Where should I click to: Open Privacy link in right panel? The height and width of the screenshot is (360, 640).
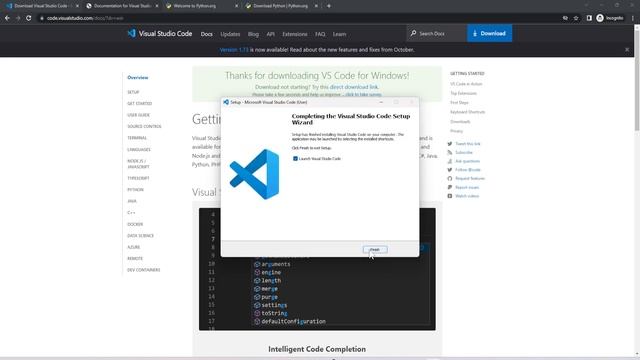point(456,131)
